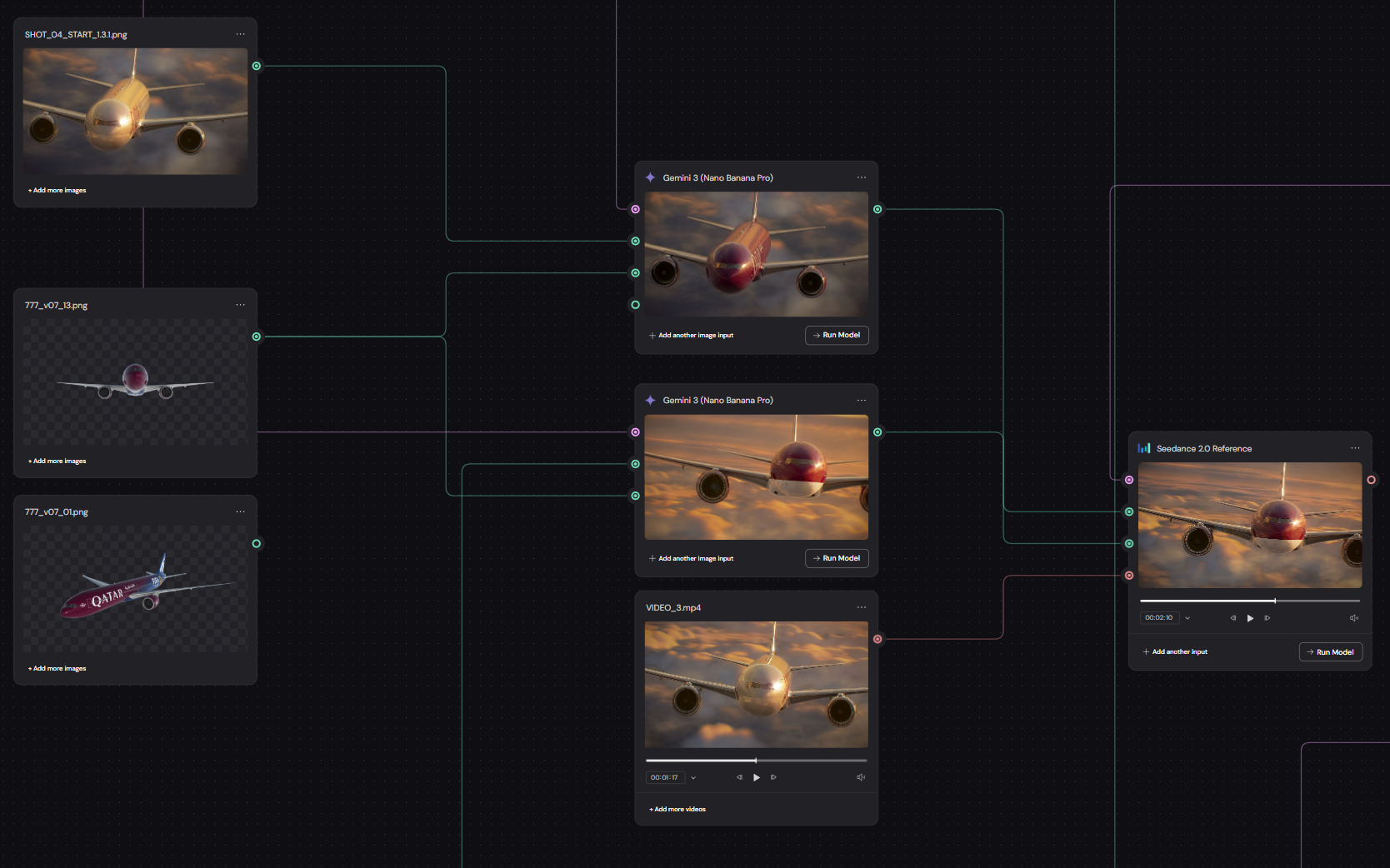The image size is (1390, 868).
Task: Add another image input to the lower Gemini node
Action: pos(691,558)
